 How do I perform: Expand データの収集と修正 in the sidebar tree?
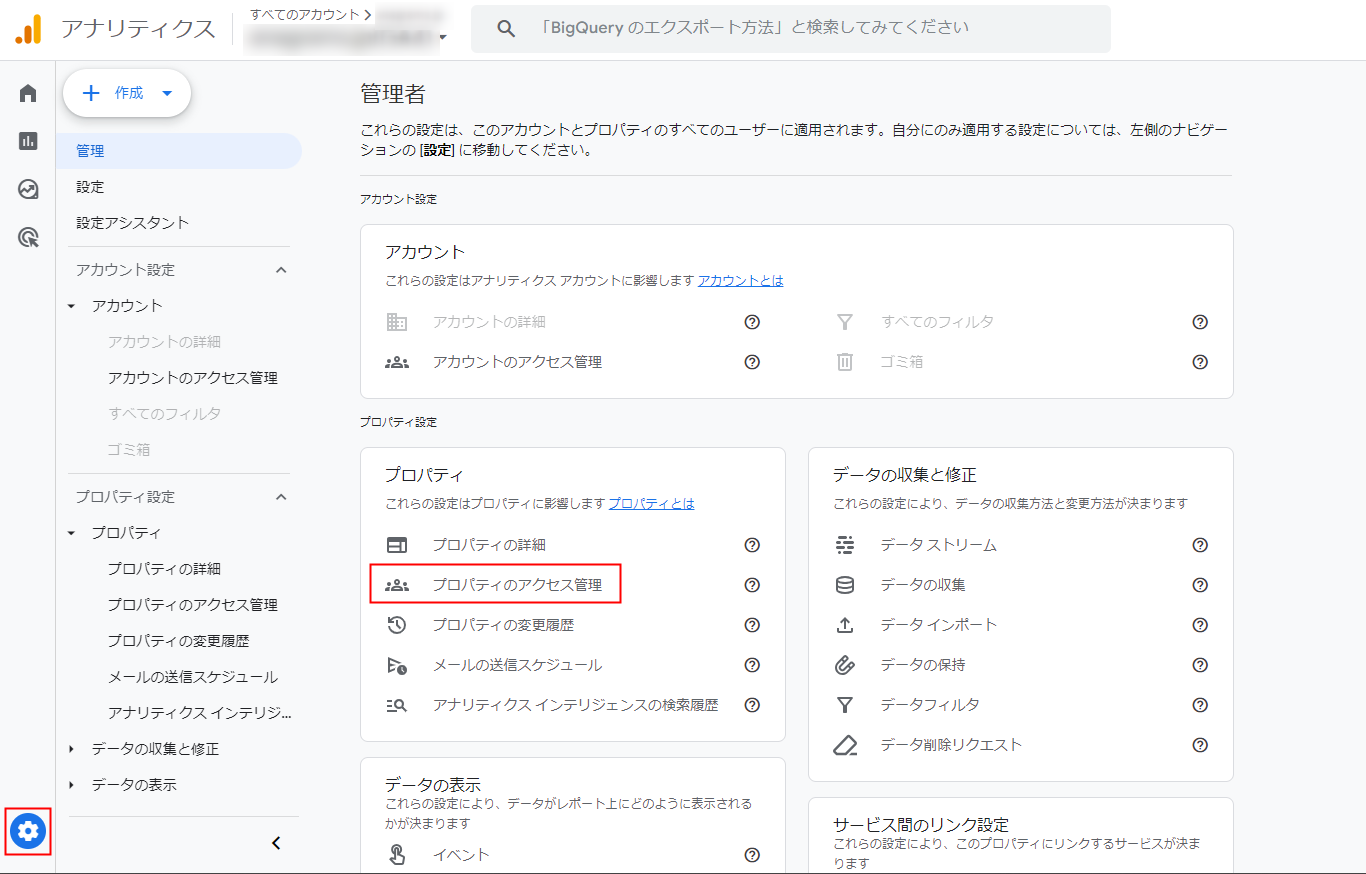tap(71, 749)
